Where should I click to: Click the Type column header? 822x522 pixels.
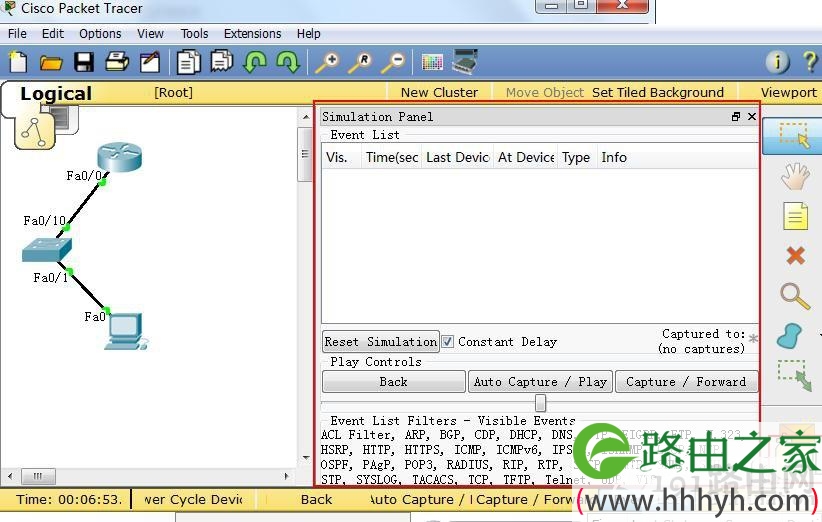(577, 157)
